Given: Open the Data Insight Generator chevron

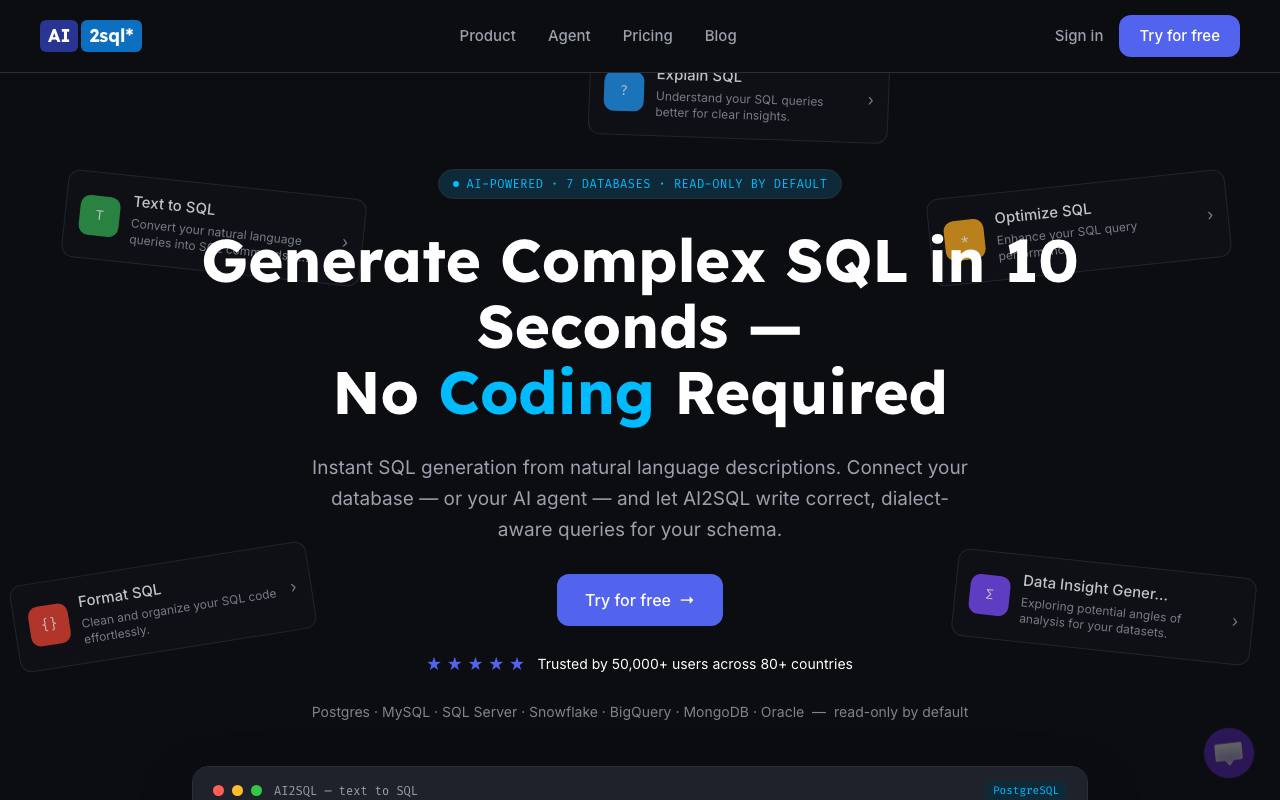Looking at the screenshot, I should (x=1235, y=622).
